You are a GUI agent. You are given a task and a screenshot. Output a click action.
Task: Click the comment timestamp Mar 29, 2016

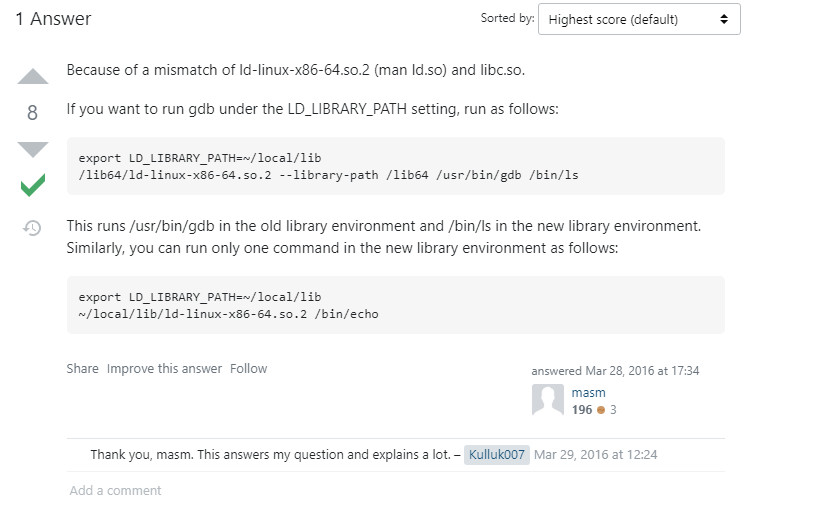[596, 455]
